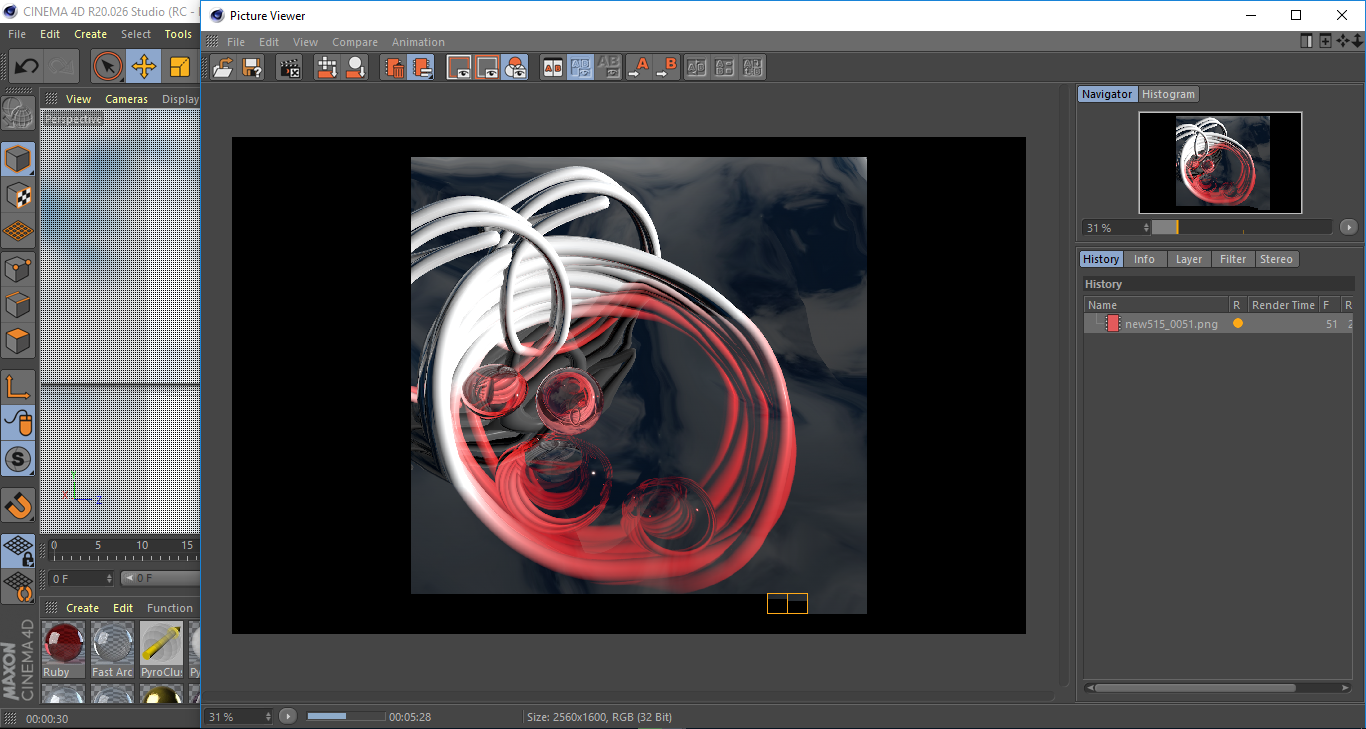Screen dimensions: 1366x729
Task: Toggle Display Red channel view icon
Action: [x=459, y=68]
